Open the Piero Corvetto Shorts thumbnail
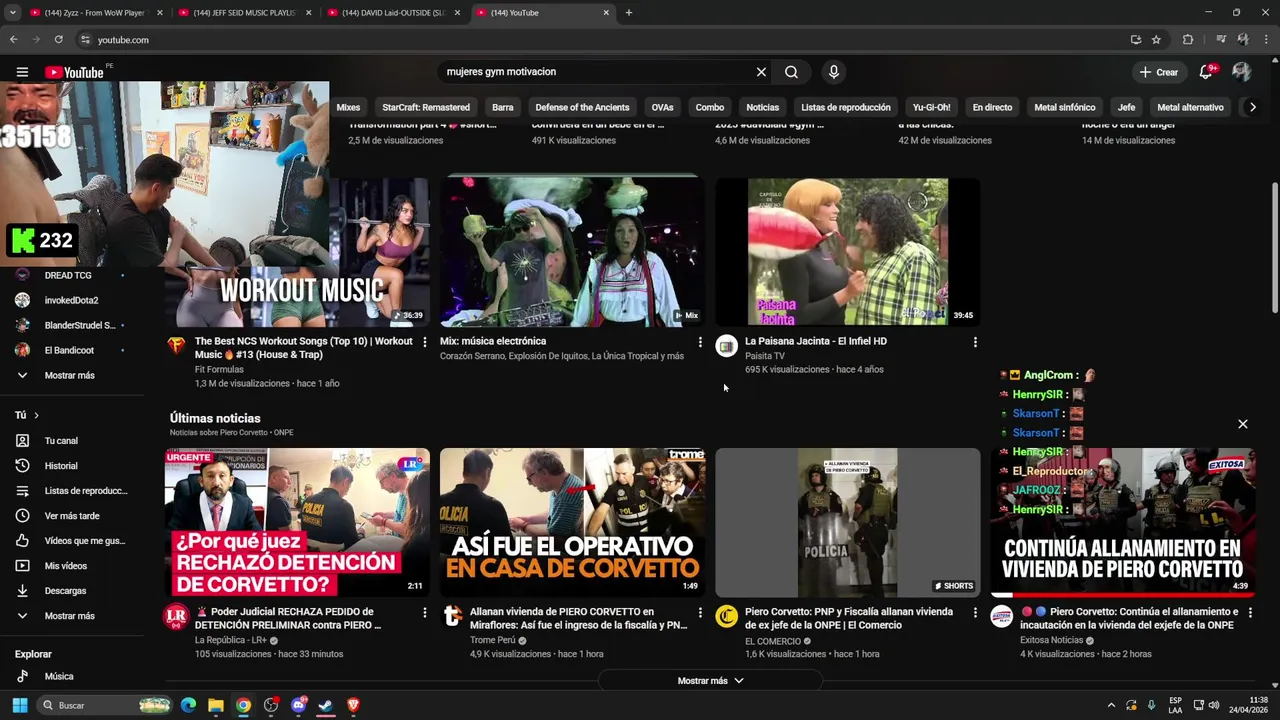1280x720 pixels. pos(847,522)
